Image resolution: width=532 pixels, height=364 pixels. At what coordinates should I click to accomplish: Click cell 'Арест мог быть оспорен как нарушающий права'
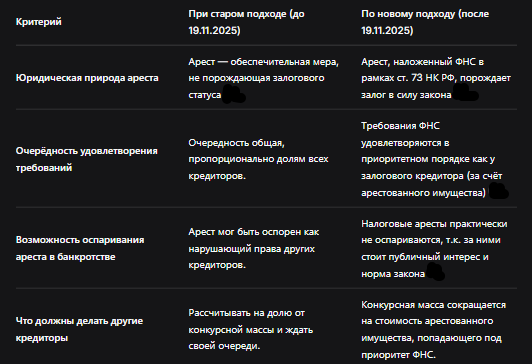click(254, 248)
